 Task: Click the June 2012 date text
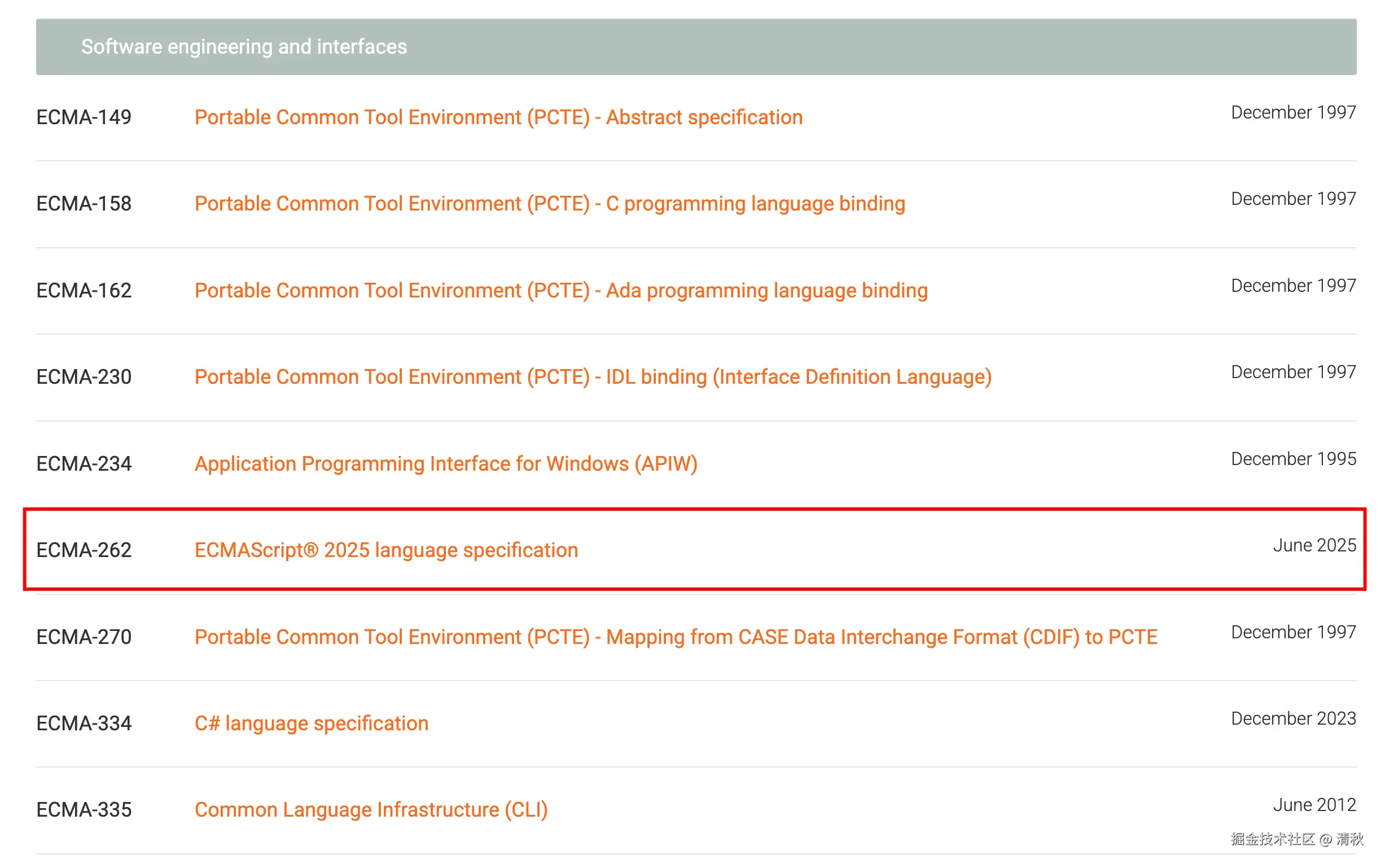(1313, 805)
